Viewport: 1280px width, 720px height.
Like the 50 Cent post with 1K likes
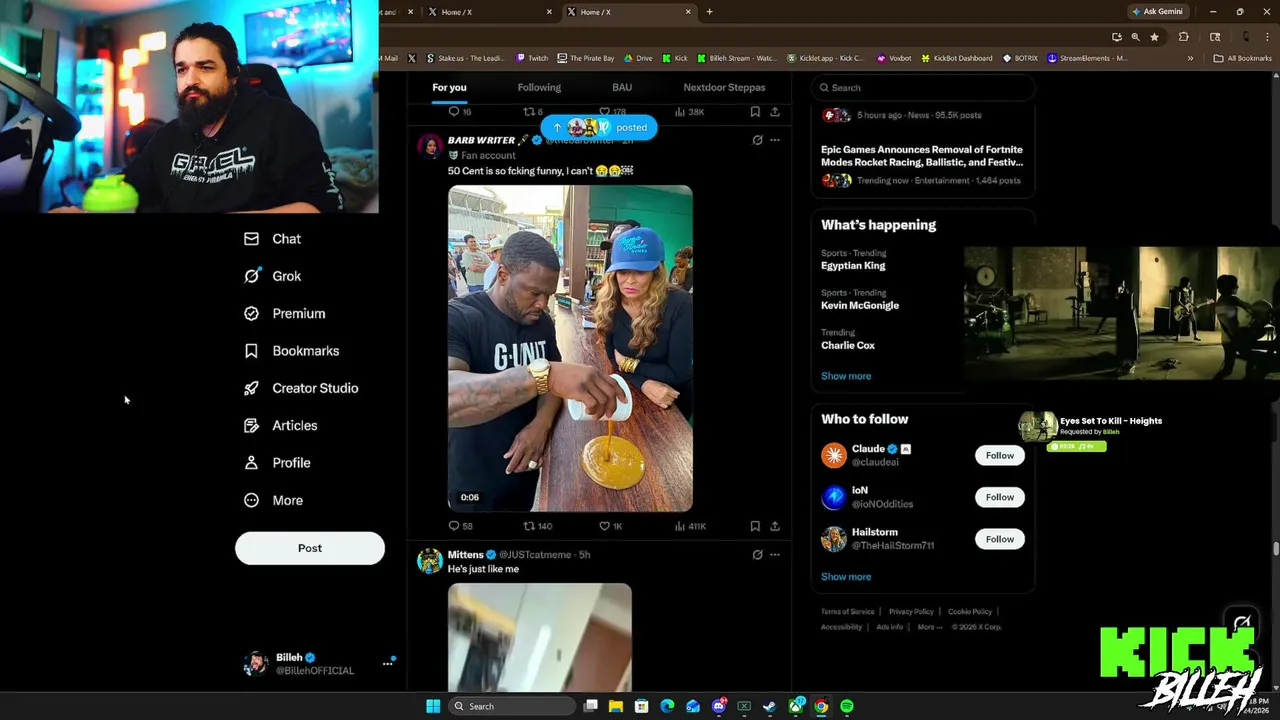coord(610,526)
